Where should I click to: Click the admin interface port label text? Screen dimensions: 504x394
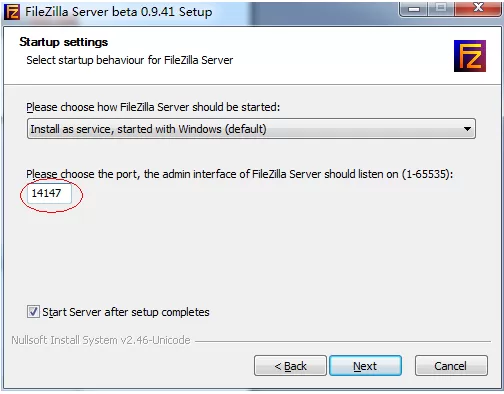pos(240,174)
